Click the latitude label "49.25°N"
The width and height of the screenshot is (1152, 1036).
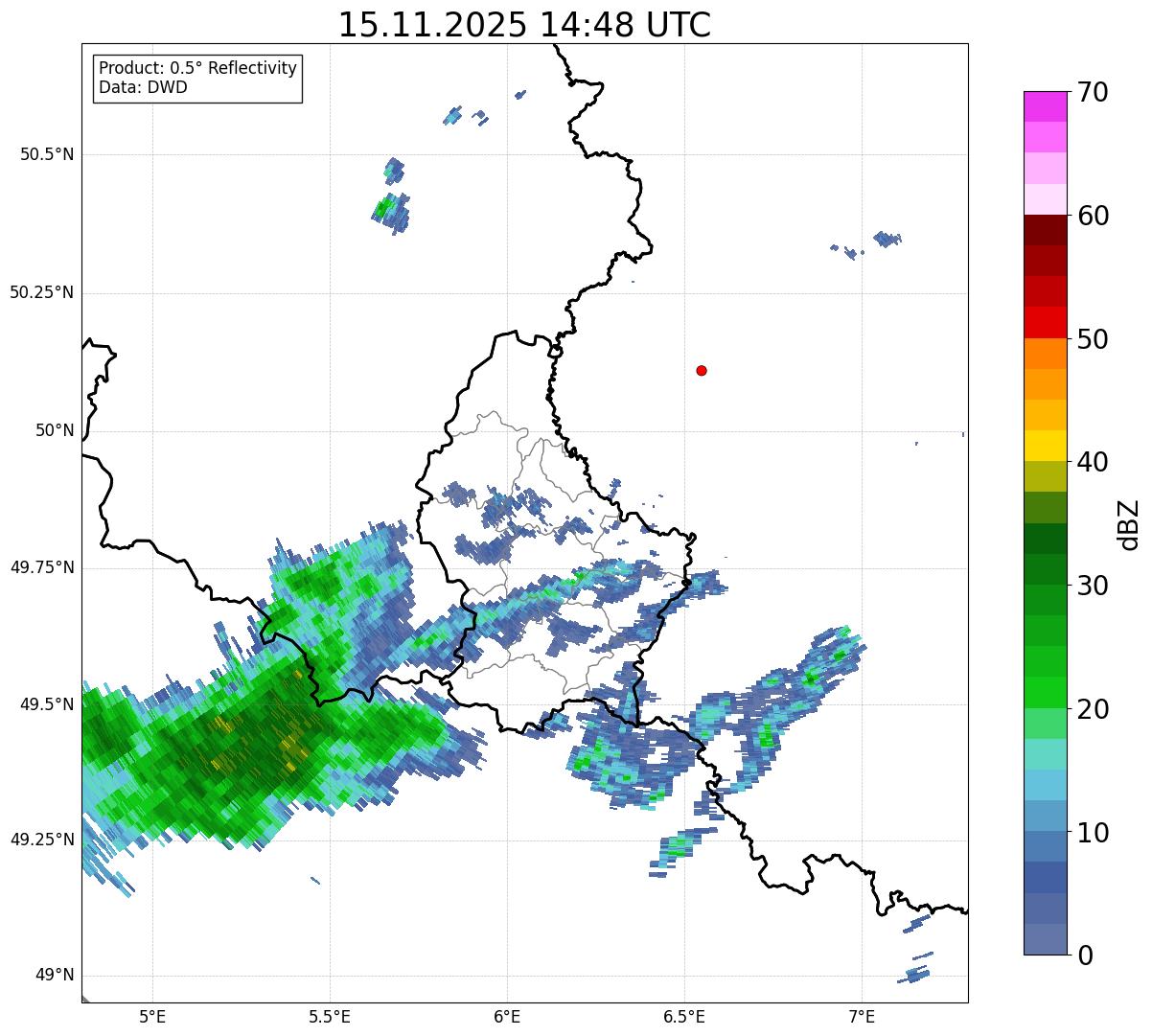point(42,840)
